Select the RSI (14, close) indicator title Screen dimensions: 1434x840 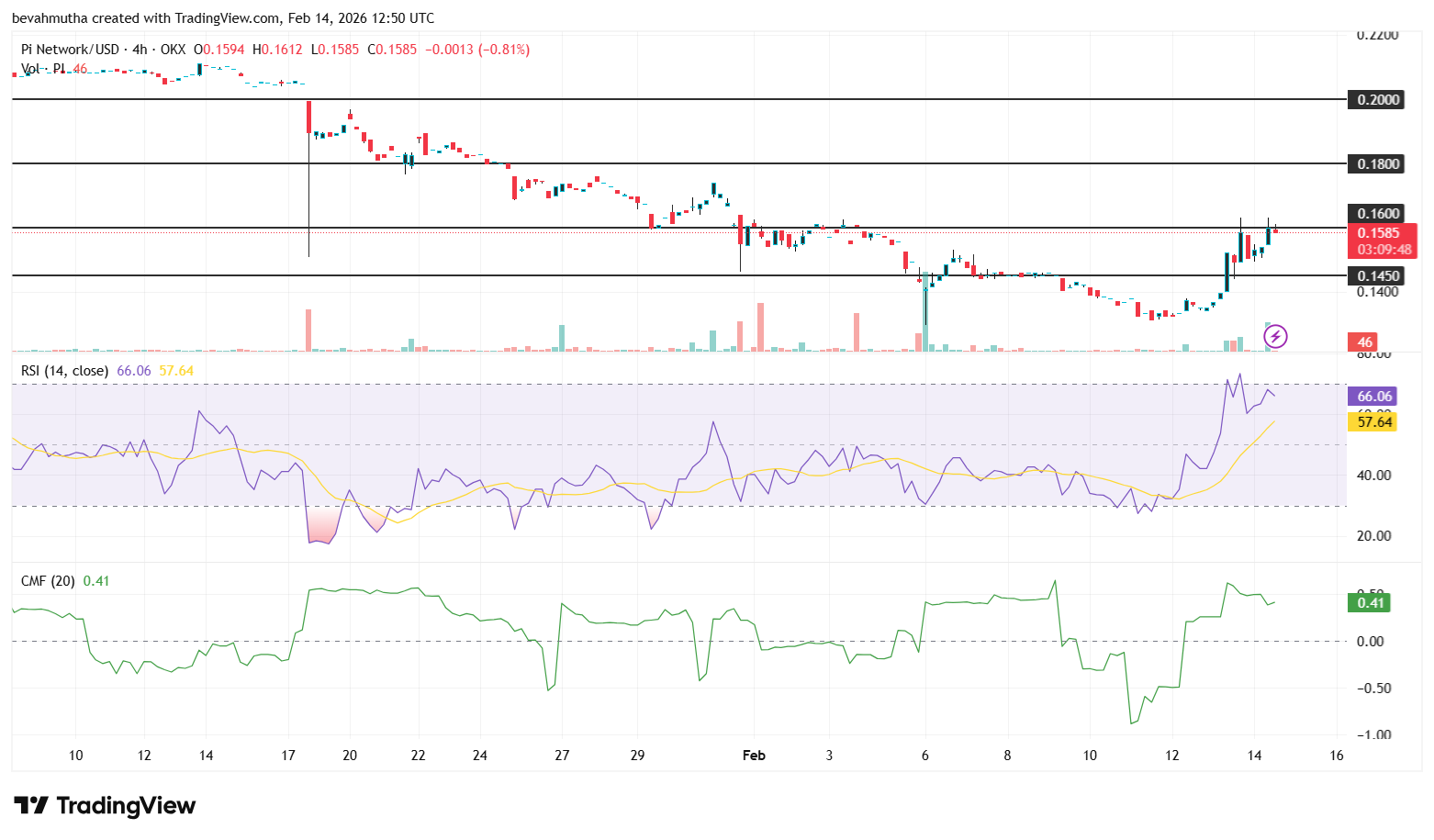tap(64, 371)
